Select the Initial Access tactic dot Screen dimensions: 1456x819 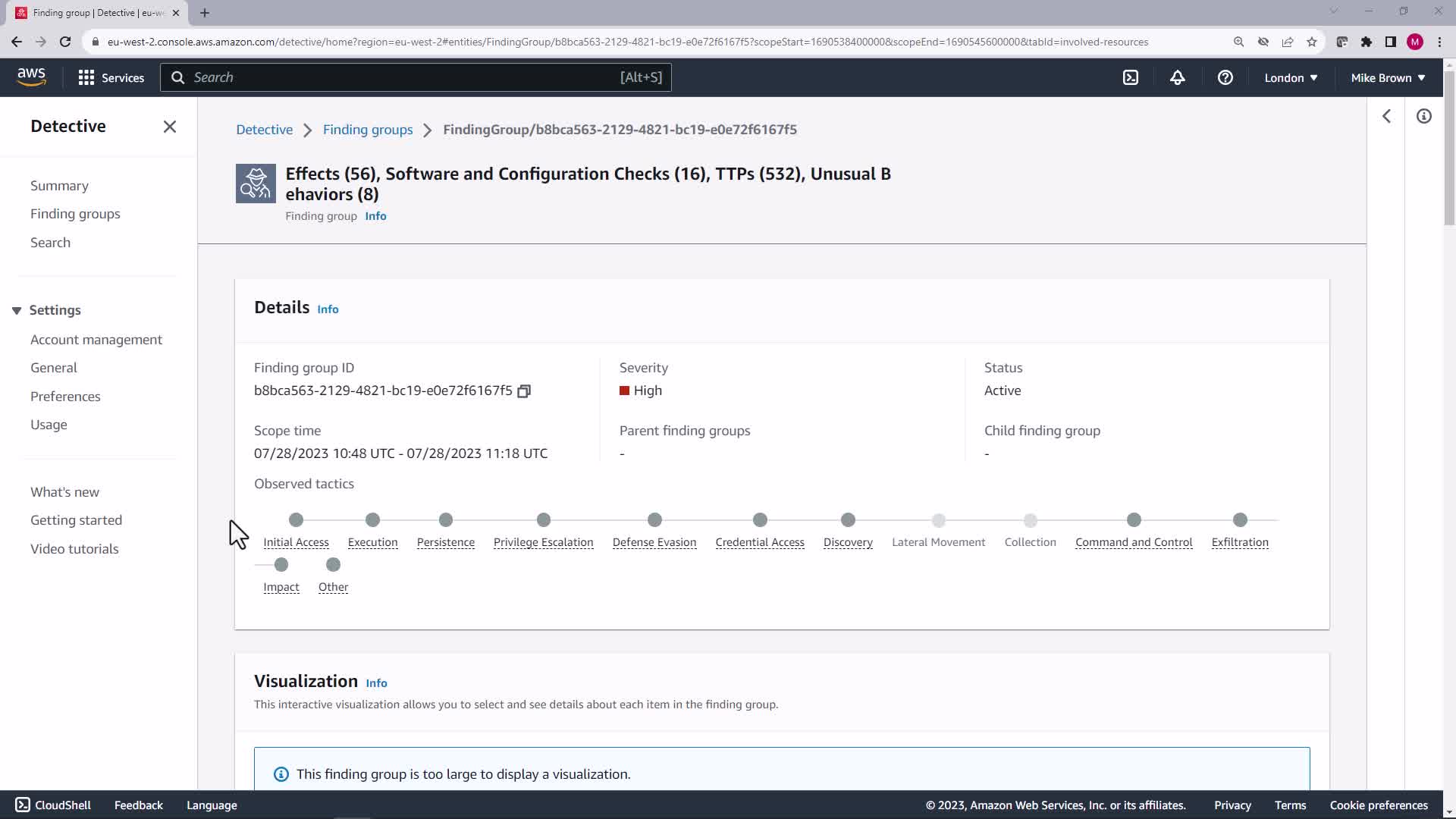coord(296,520)
